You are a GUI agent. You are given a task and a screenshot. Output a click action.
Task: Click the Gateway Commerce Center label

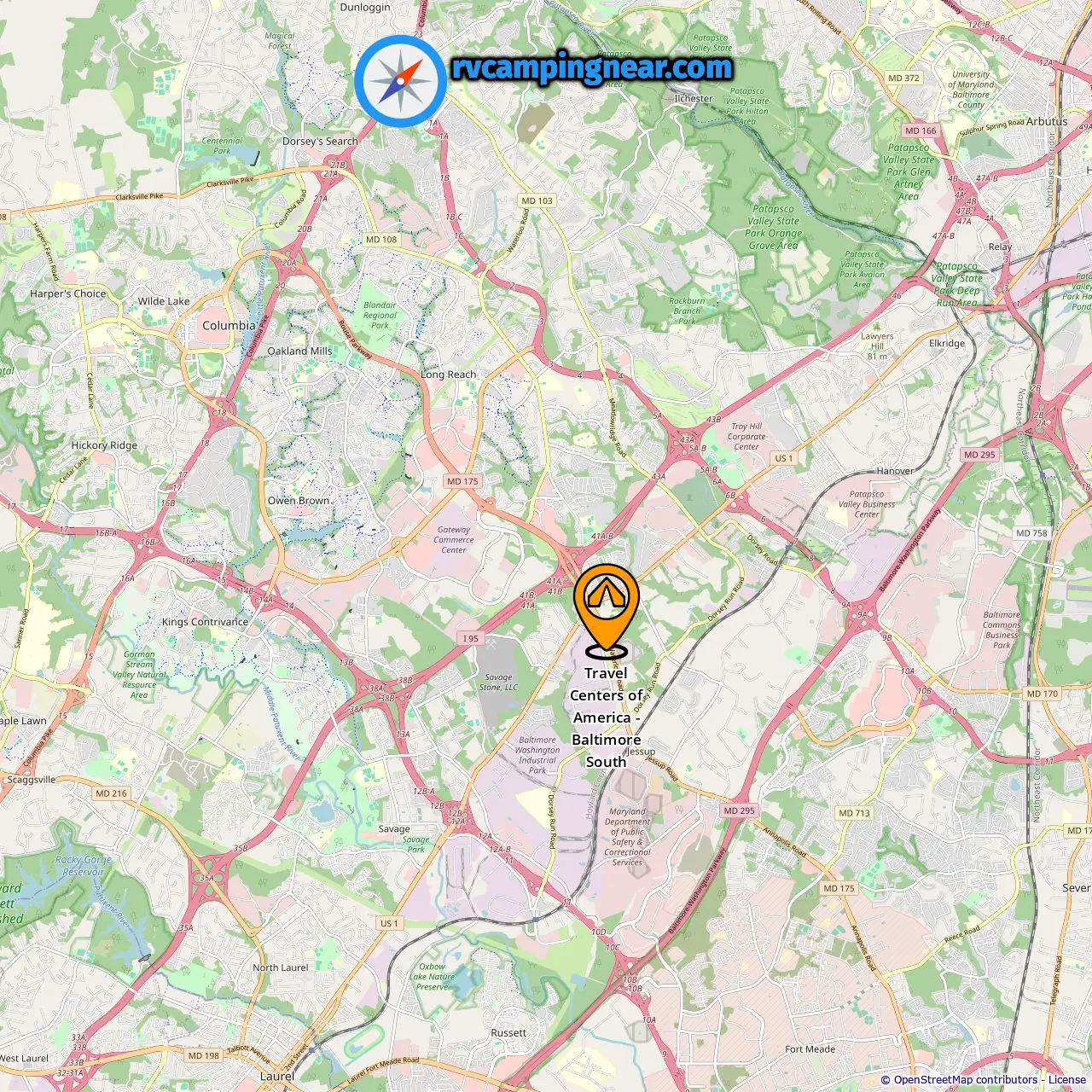point(454,540)
